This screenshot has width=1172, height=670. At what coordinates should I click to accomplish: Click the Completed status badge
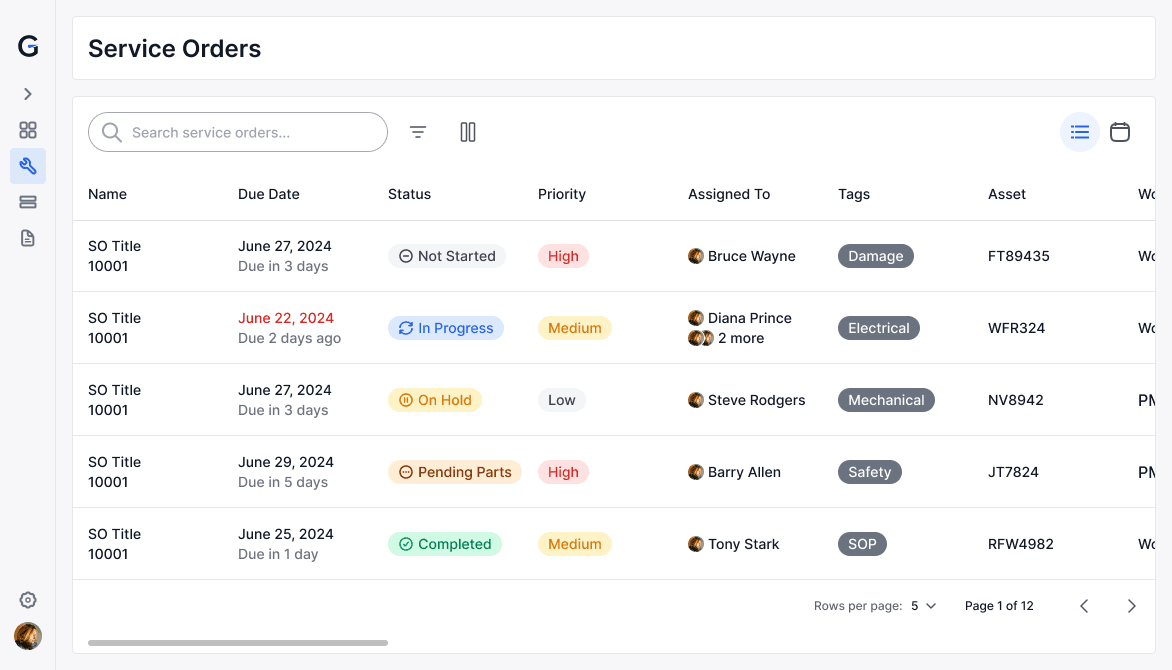coord(445,544)
